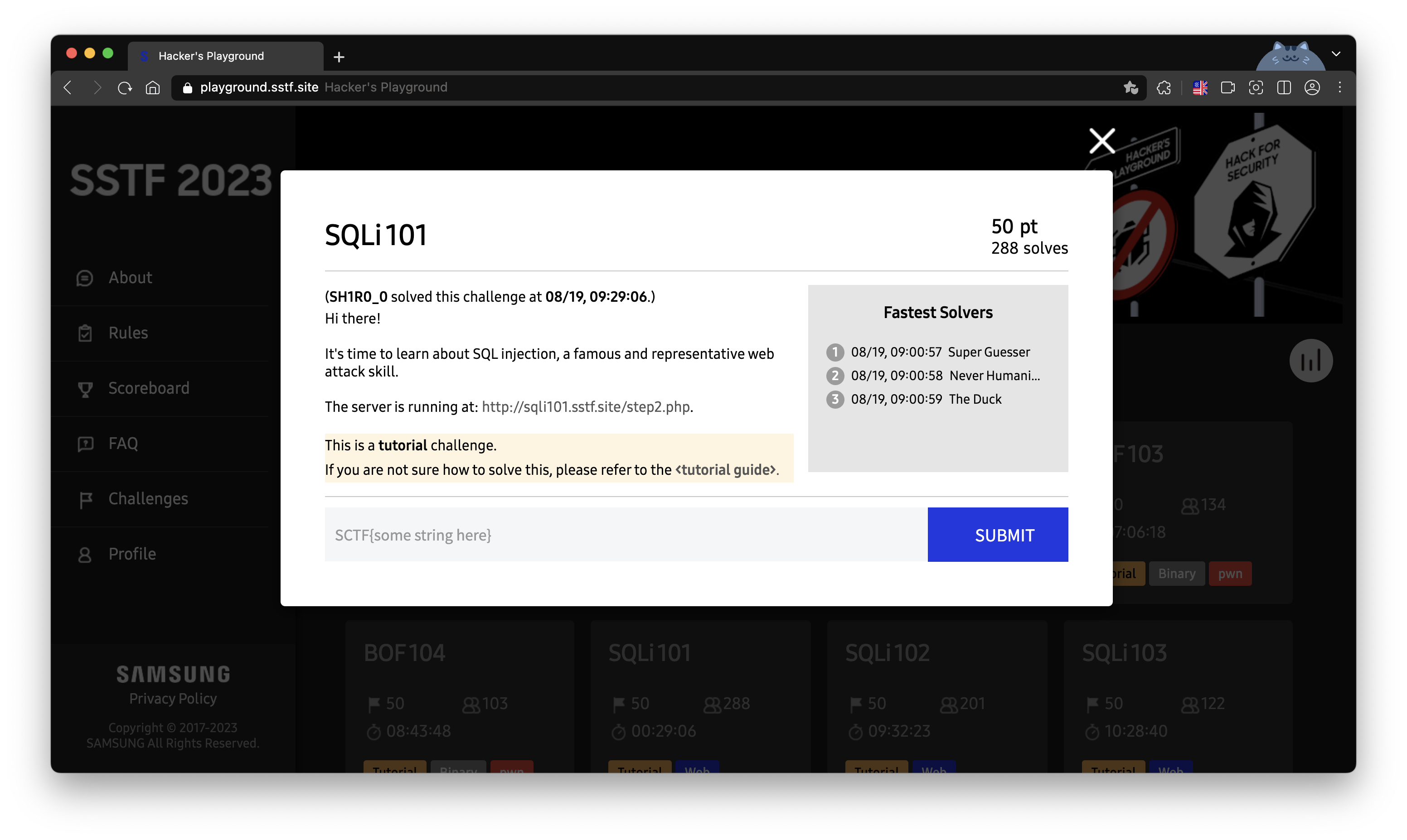Go to browser home page icon

153,88
